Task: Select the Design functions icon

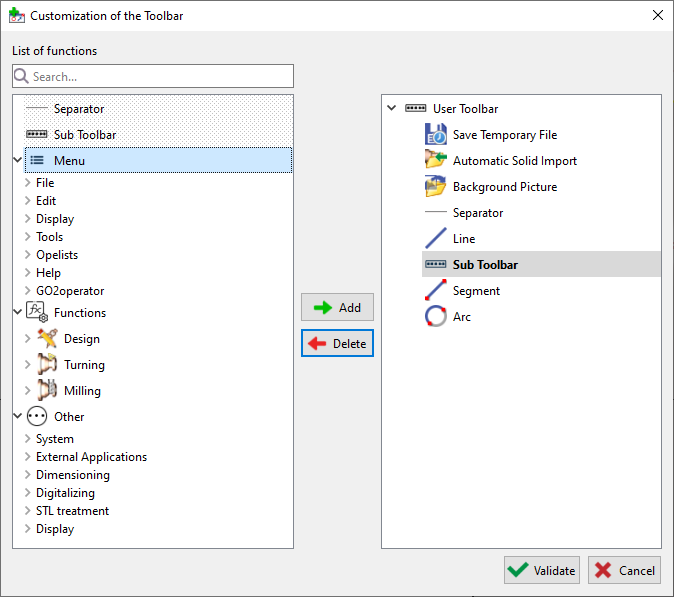Action: point(47,339)
